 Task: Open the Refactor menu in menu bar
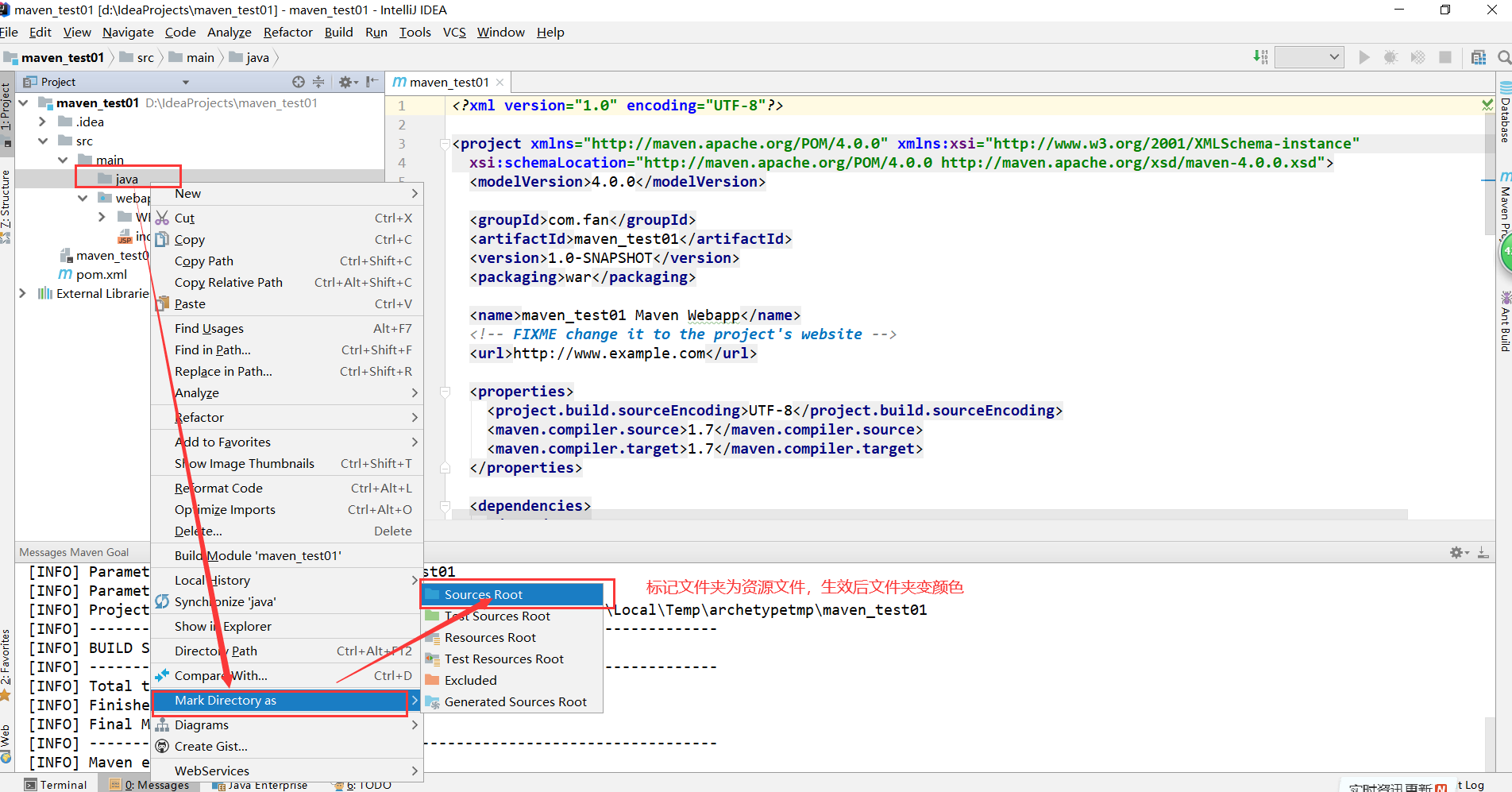pos(287,32)
